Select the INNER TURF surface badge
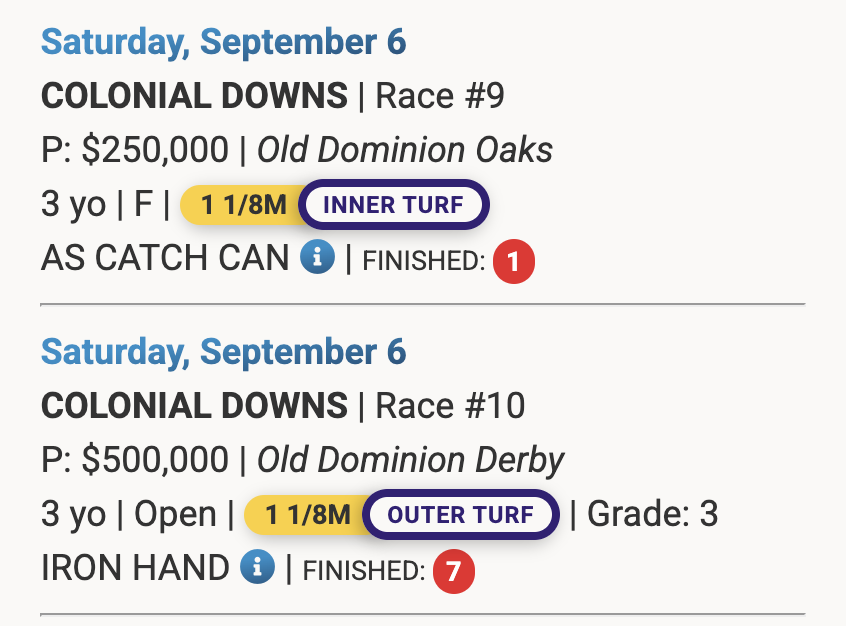Image resolution: width=846 pixels, height=626 pixels. (x=393, y=206)
